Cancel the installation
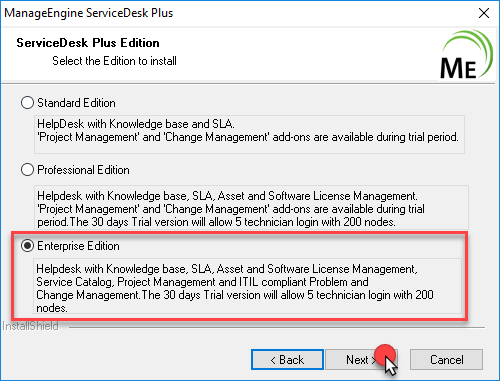The width and height of the screenshot is (500, 381). point(446,360)
